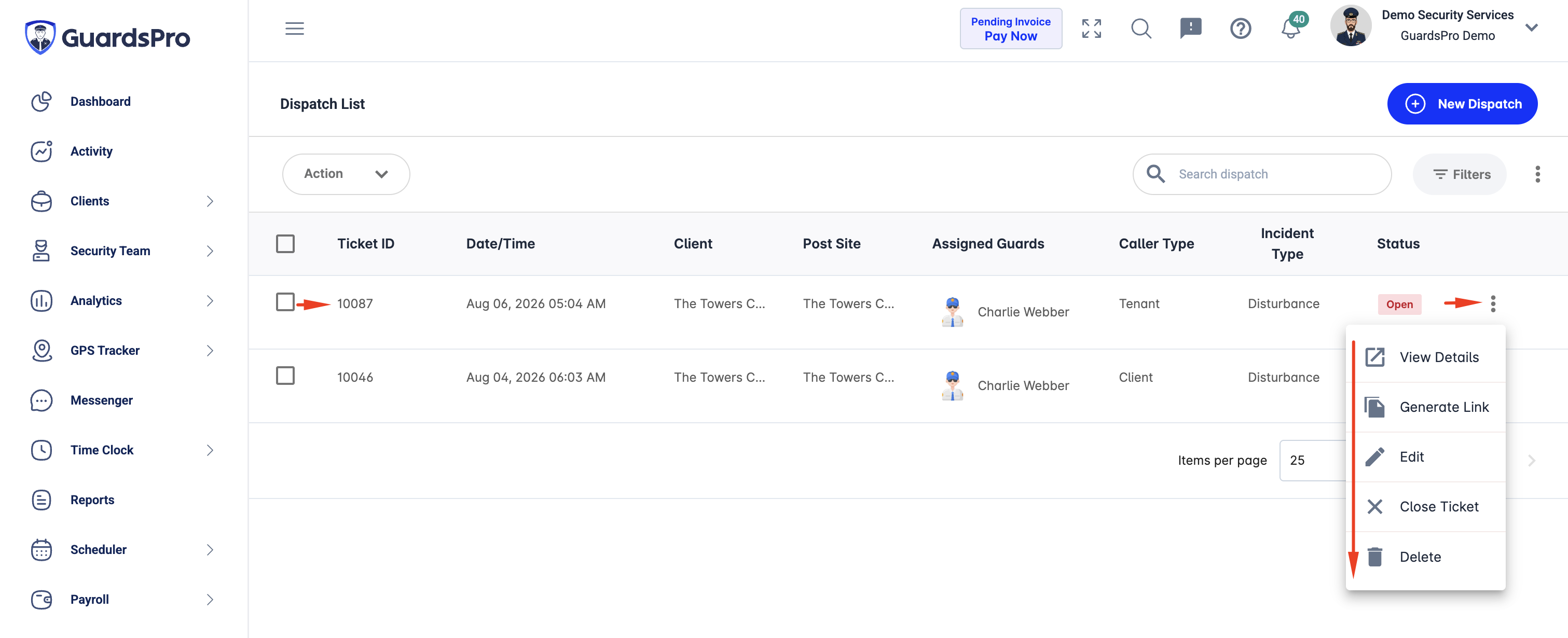Open the Reports sidebar link

pyautogui.click(x=92, y=500)
